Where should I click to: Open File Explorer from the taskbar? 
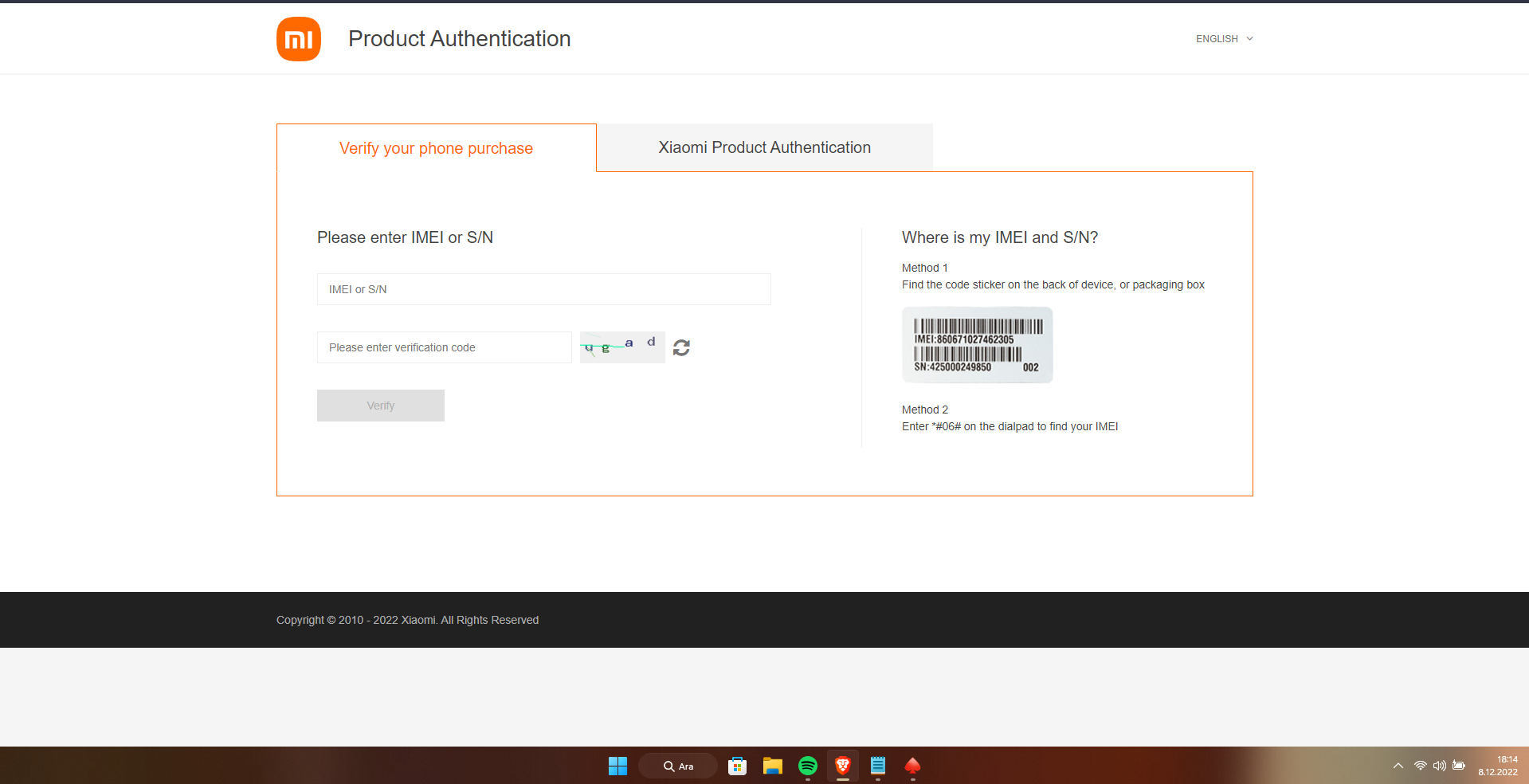tap(773, 766)
